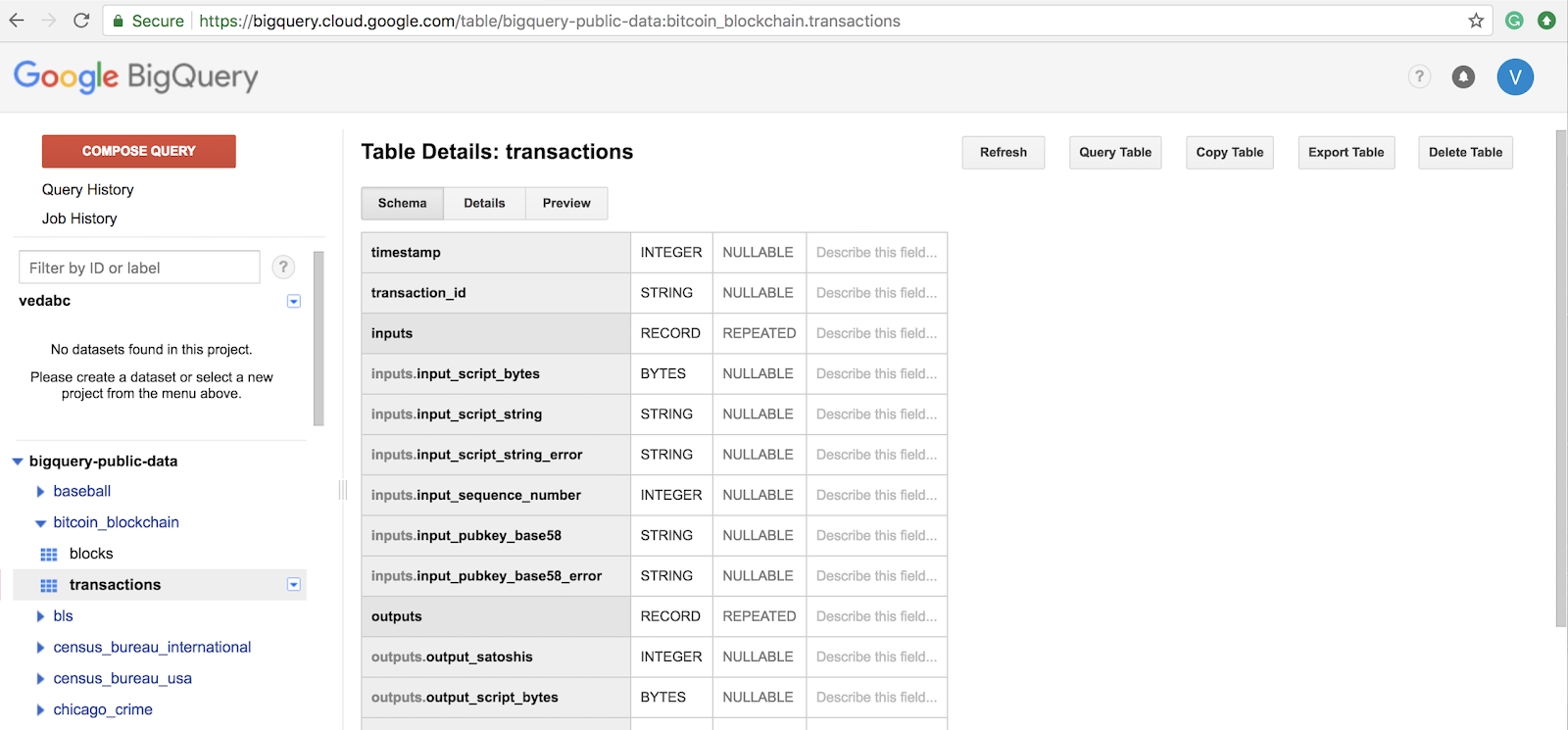Open Query History
Image resolution: width=1568 pixels, height=730 pixels.
(87, 189)
